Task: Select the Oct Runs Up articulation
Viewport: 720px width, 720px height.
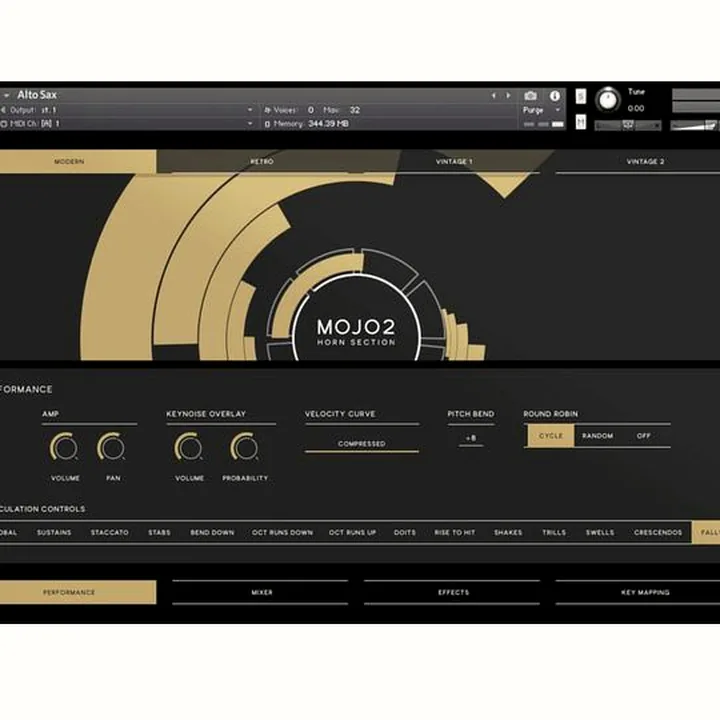Action: [353, 533]
